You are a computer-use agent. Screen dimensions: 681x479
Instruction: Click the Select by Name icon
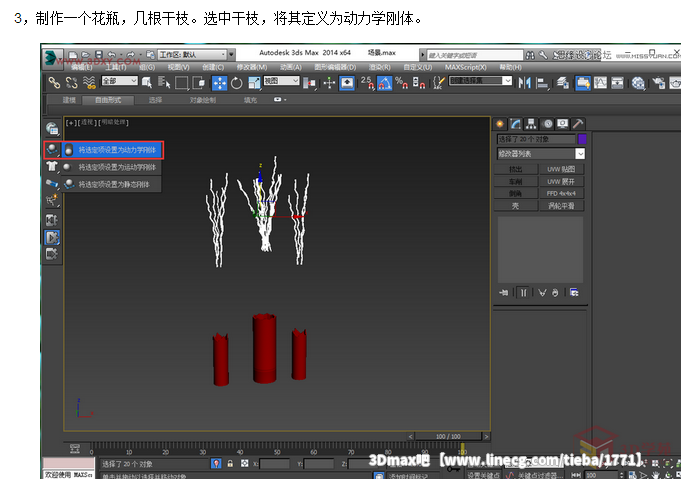(x=164, y=83)
